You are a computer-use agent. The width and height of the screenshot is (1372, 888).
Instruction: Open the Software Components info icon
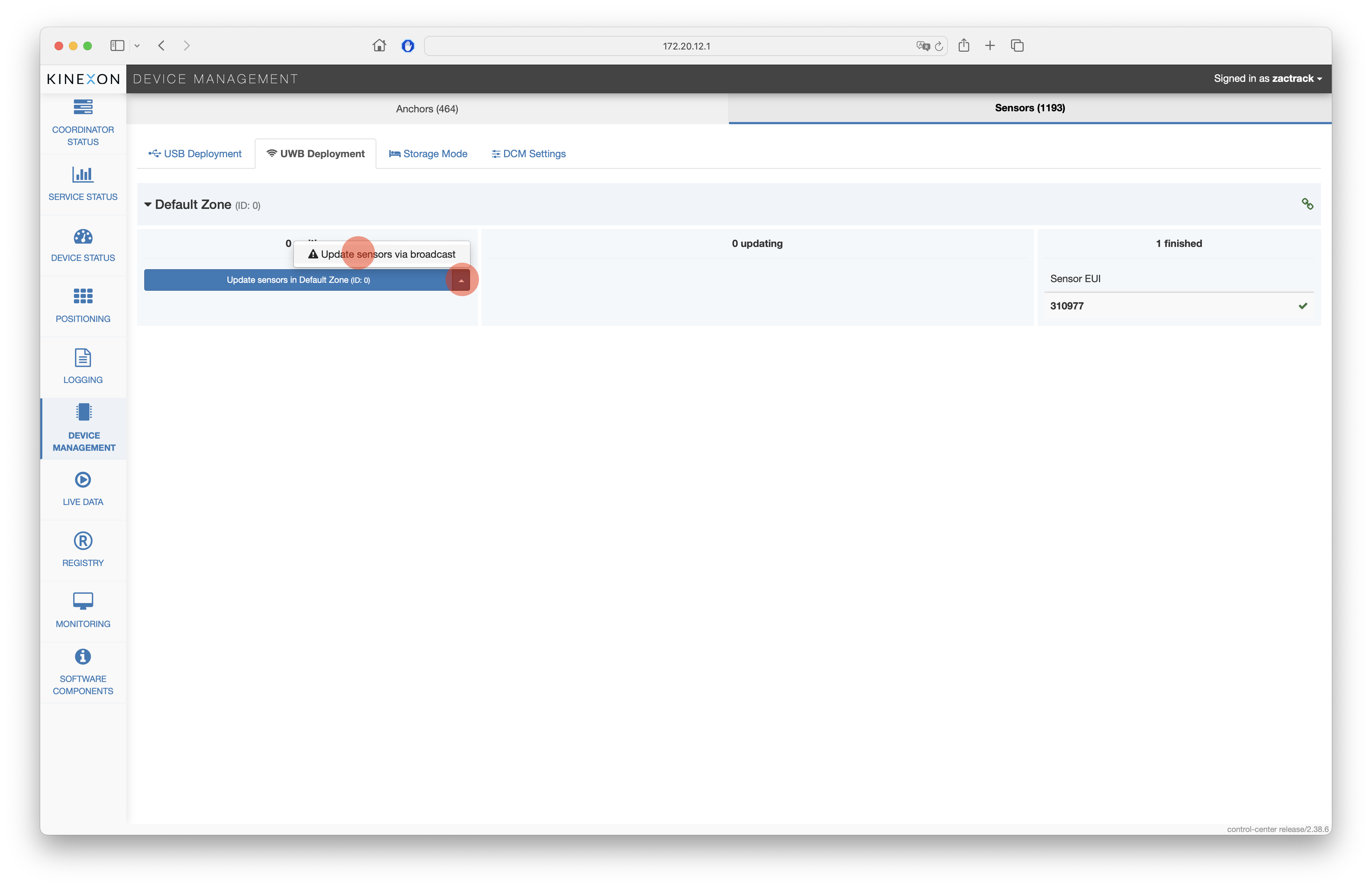point(83,657)
